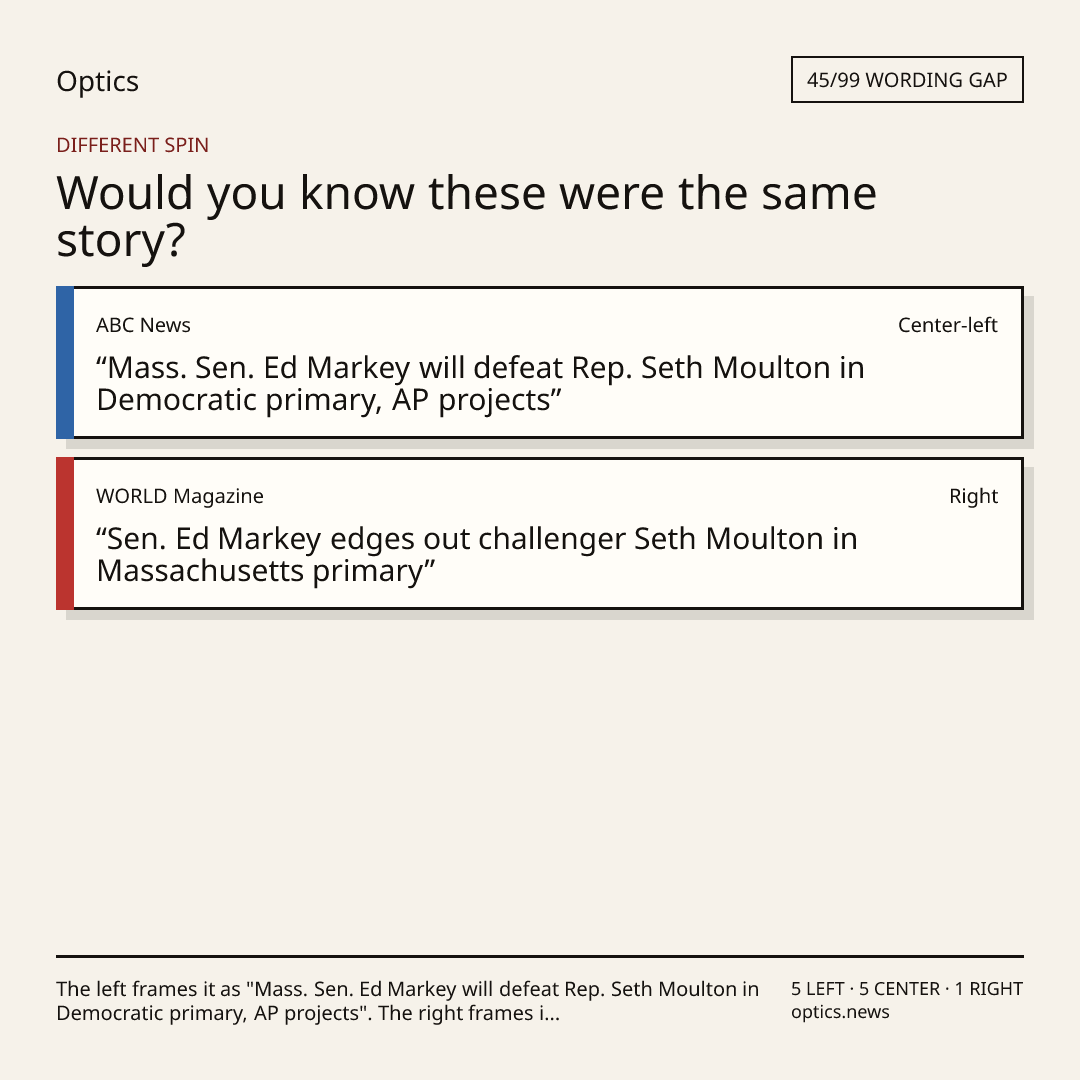Select the Ed Markey will defeat headline quote
1080x1080 pixels.
[x=480, y=384]
